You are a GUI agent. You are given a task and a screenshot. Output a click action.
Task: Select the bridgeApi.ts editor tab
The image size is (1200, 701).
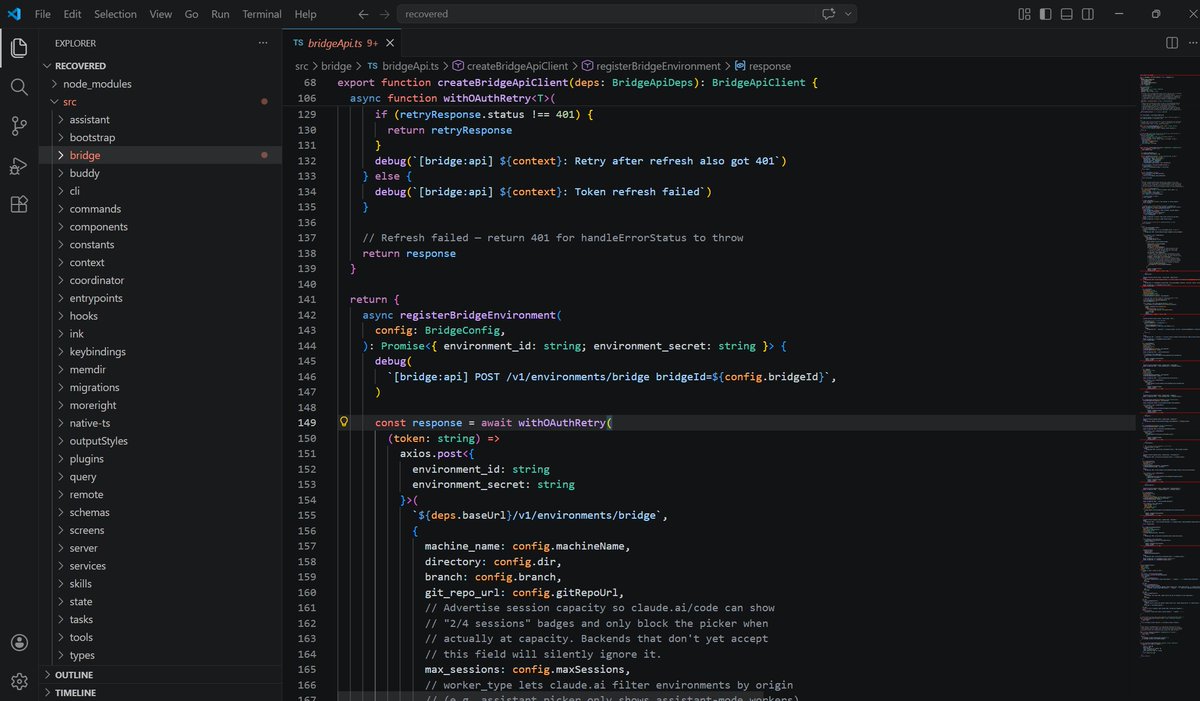[x=343, y=43]
